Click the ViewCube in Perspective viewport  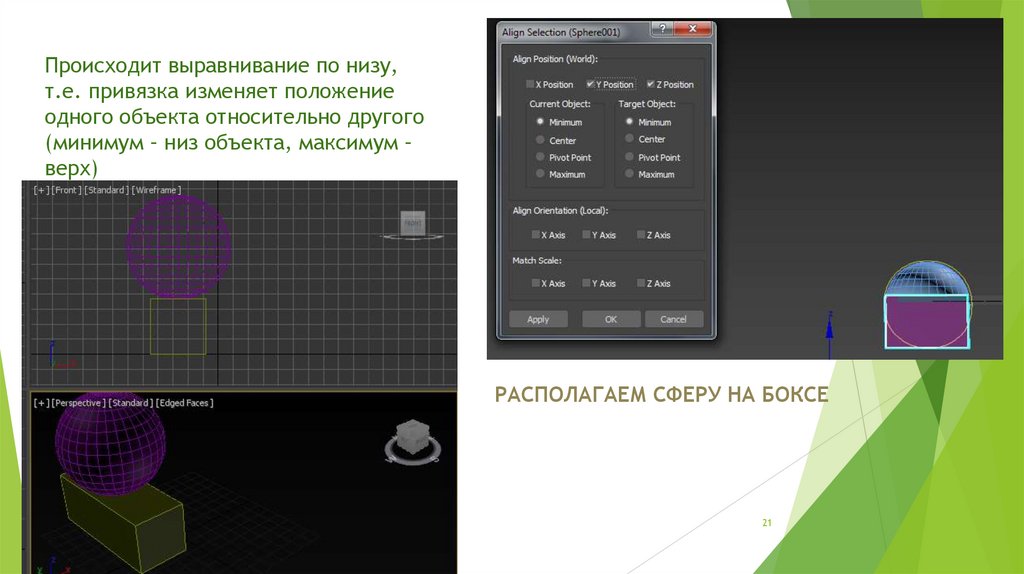coord(413,438)
